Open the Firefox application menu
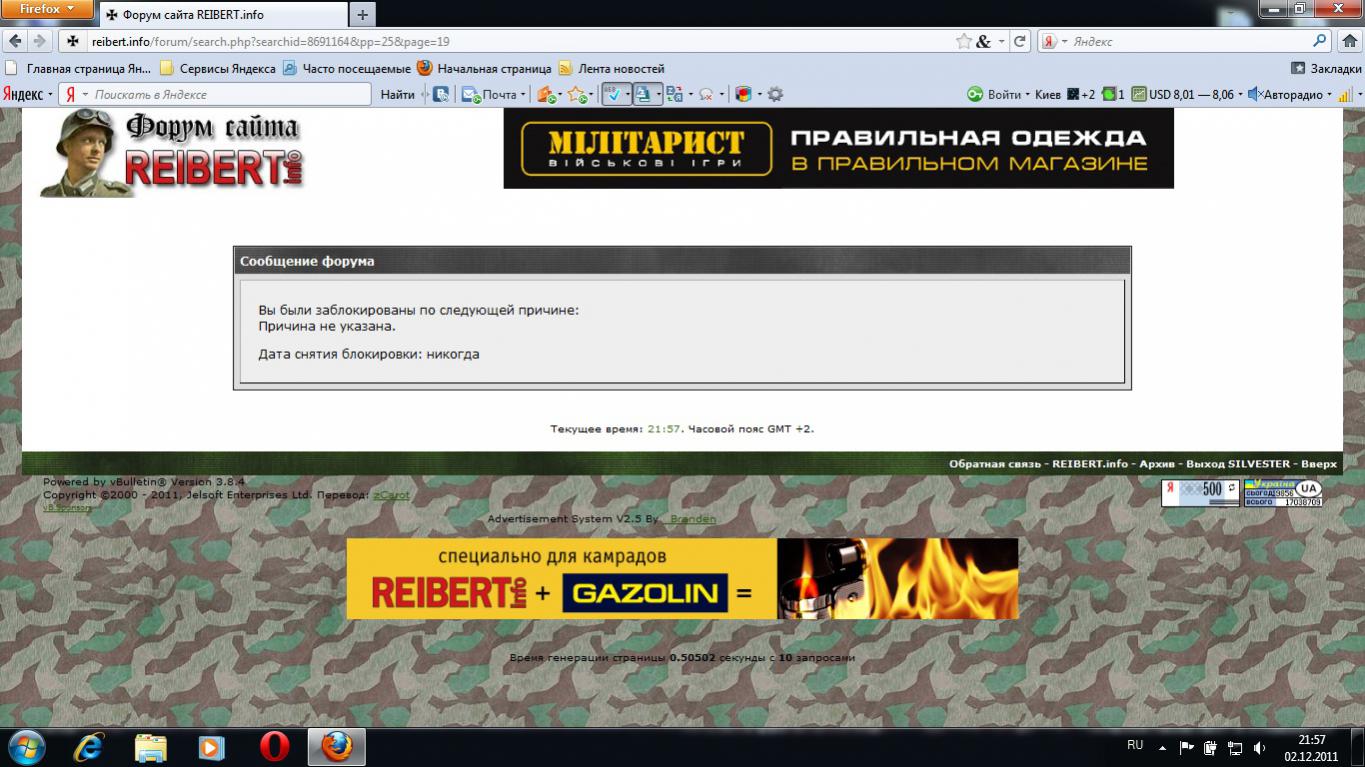Screen dimensions: 1365x767 click(x=48, y=9)
